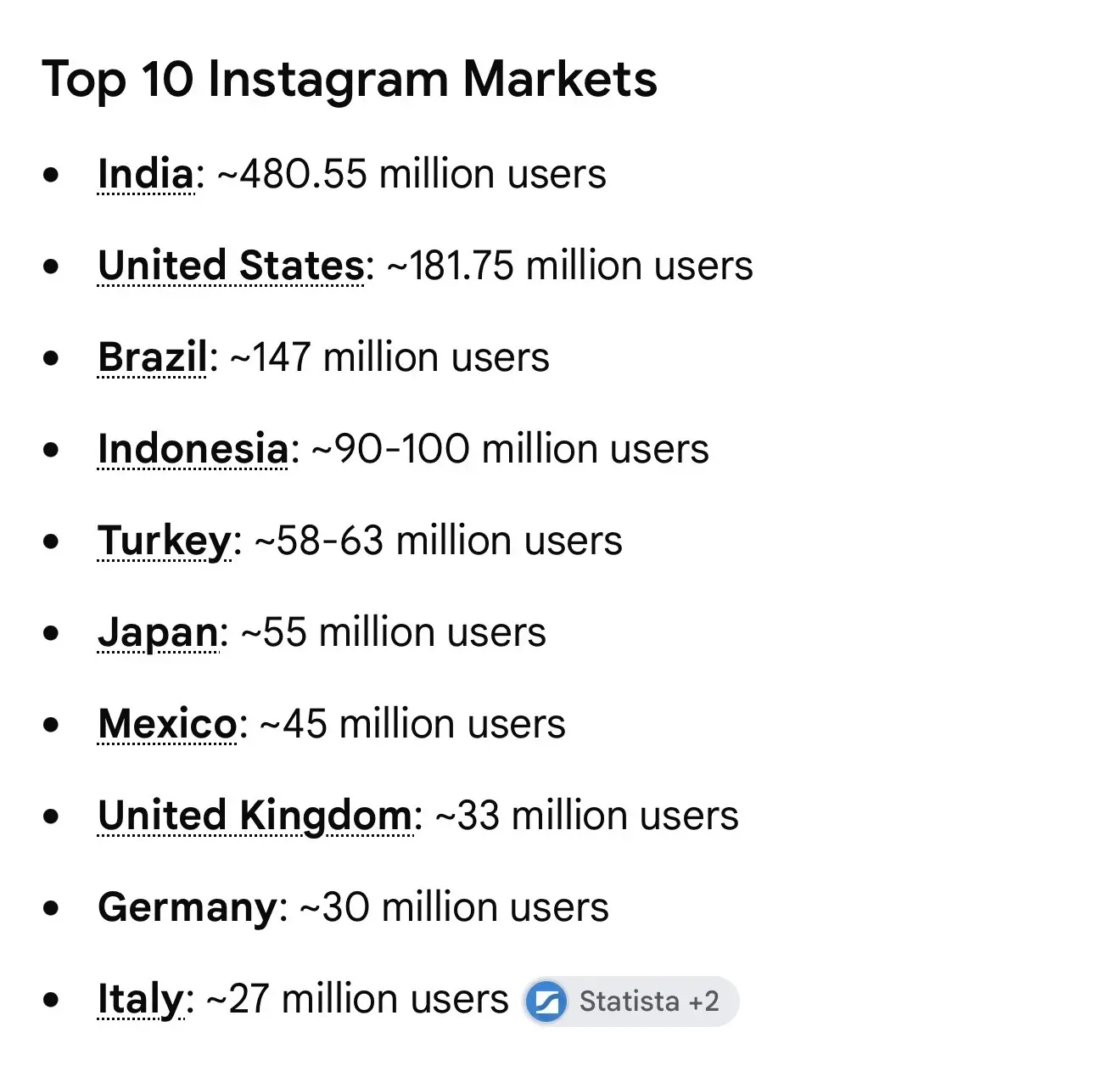Open the Statista +2 sources chip
This screenshot has height=1066, width=1120.
click(x=630, y=1001)
